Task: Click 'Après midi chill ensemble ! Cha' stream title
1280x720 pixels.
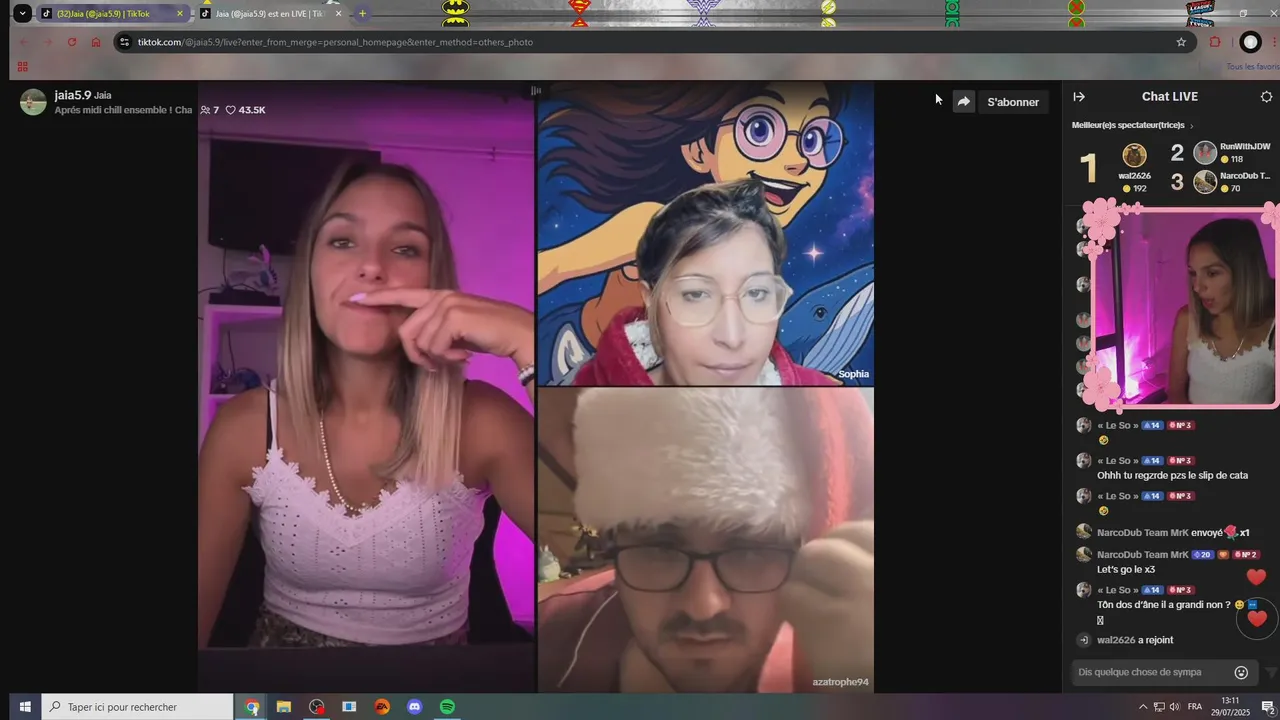Action: pyautogui.click(x=123, y=110)
